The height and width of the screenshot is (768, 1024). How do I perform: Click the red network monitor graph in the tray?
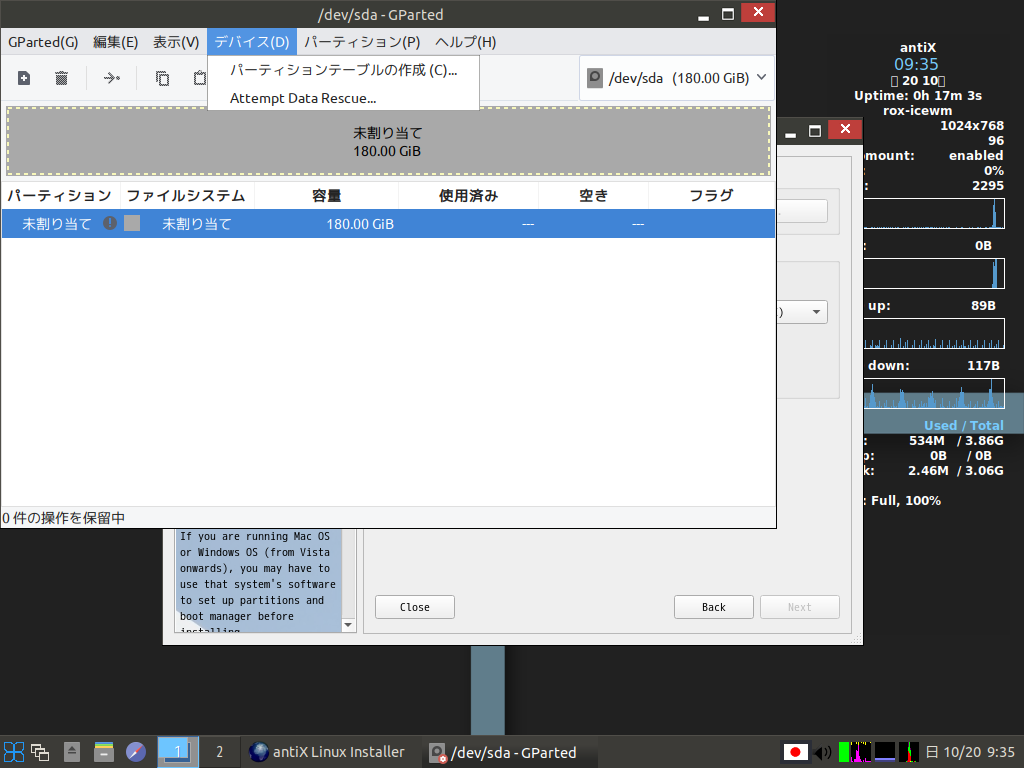pos(908,752)
